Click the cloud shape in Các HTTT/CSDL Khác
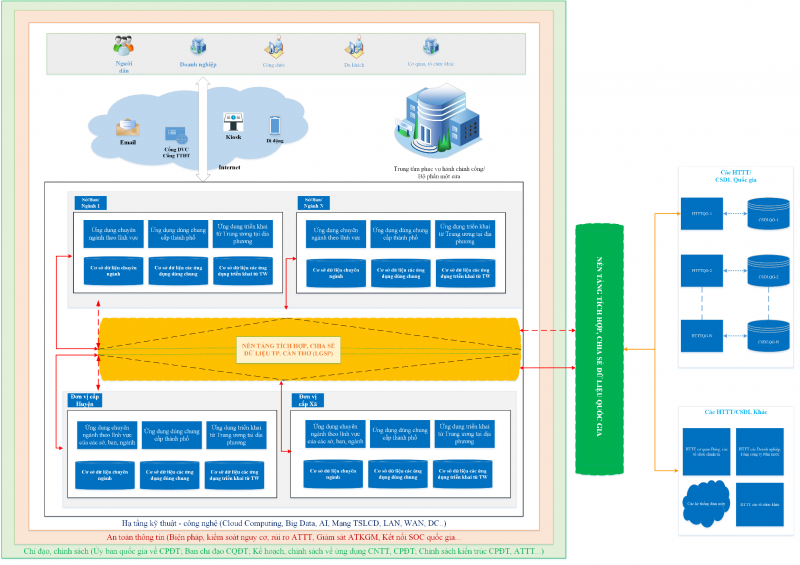Image resolution: width=800 pixels, height=565 pixels. 706,504
